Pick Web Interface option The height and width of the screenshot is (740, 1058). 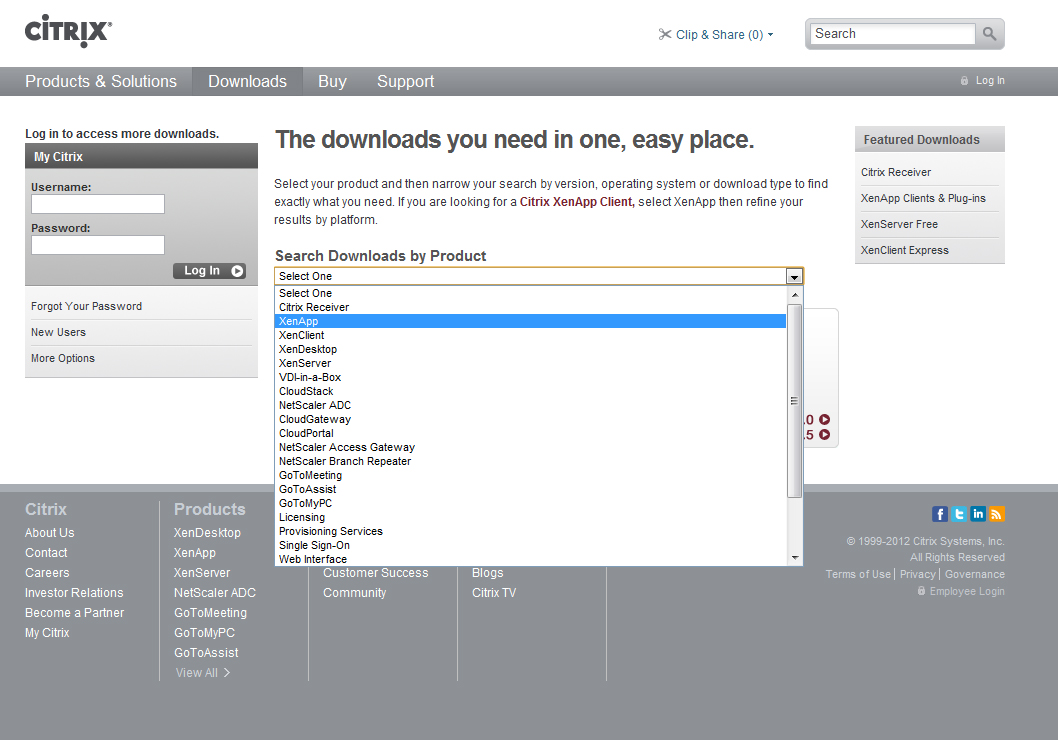[x=531, y=559]
